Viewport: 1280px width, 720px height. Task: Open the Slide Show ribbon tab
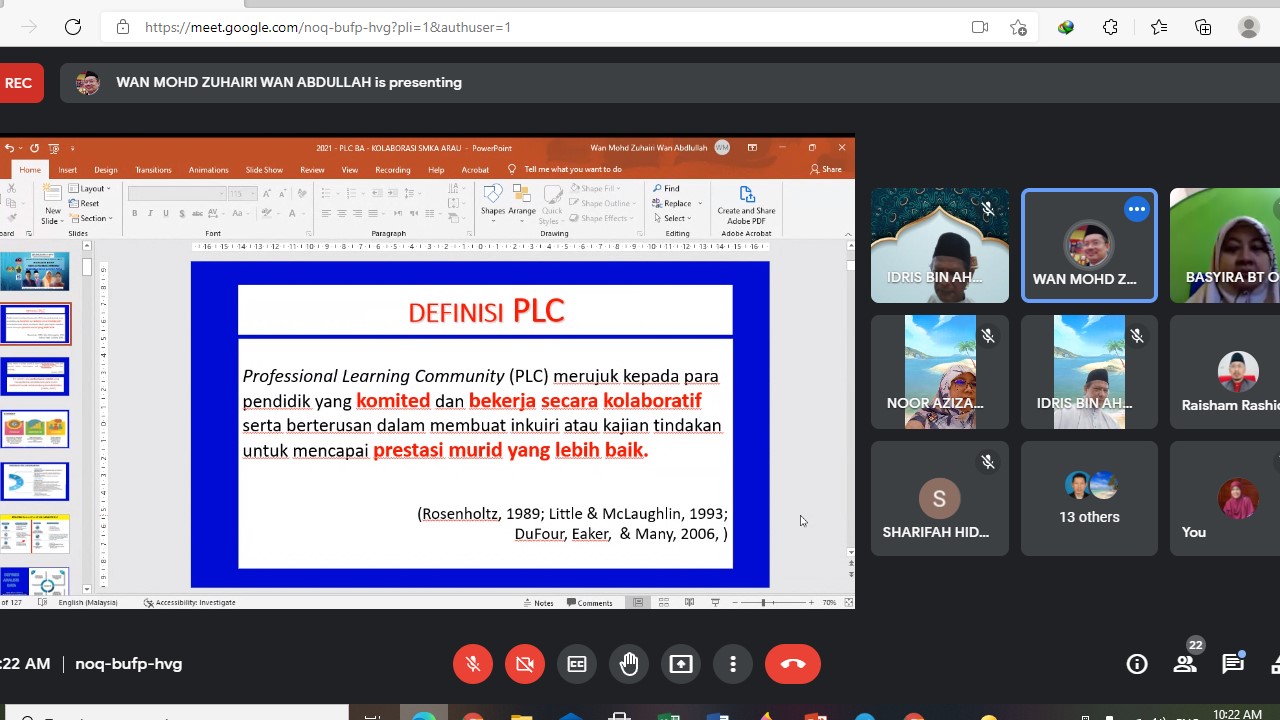coord(264,170)
